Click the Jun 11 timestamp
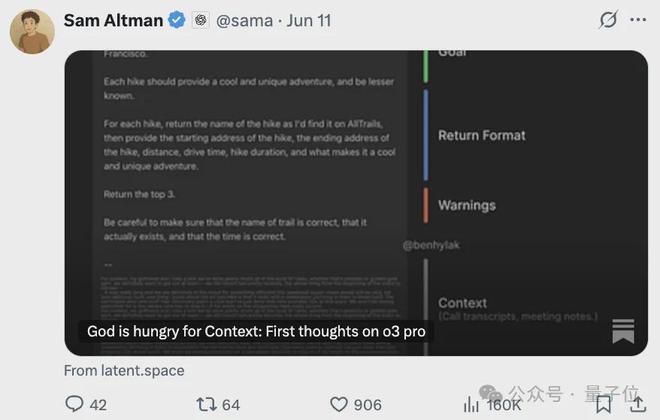The image size is (660, 420). [x=309, y=20]
